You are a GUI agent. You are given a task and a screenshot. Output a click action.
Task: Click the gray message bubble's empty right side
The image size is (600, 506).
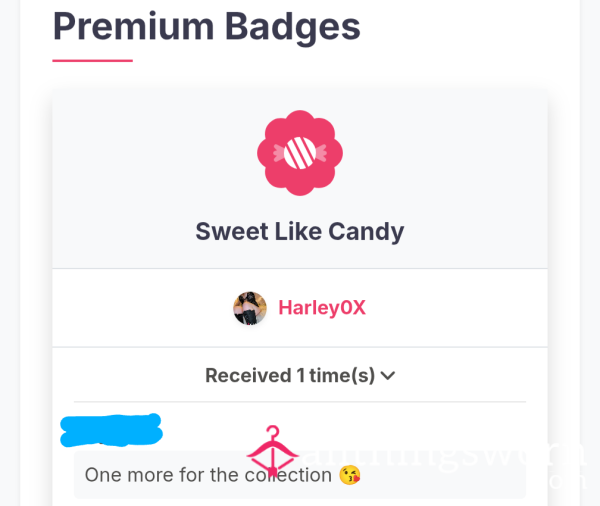click(x=444, y=475)
